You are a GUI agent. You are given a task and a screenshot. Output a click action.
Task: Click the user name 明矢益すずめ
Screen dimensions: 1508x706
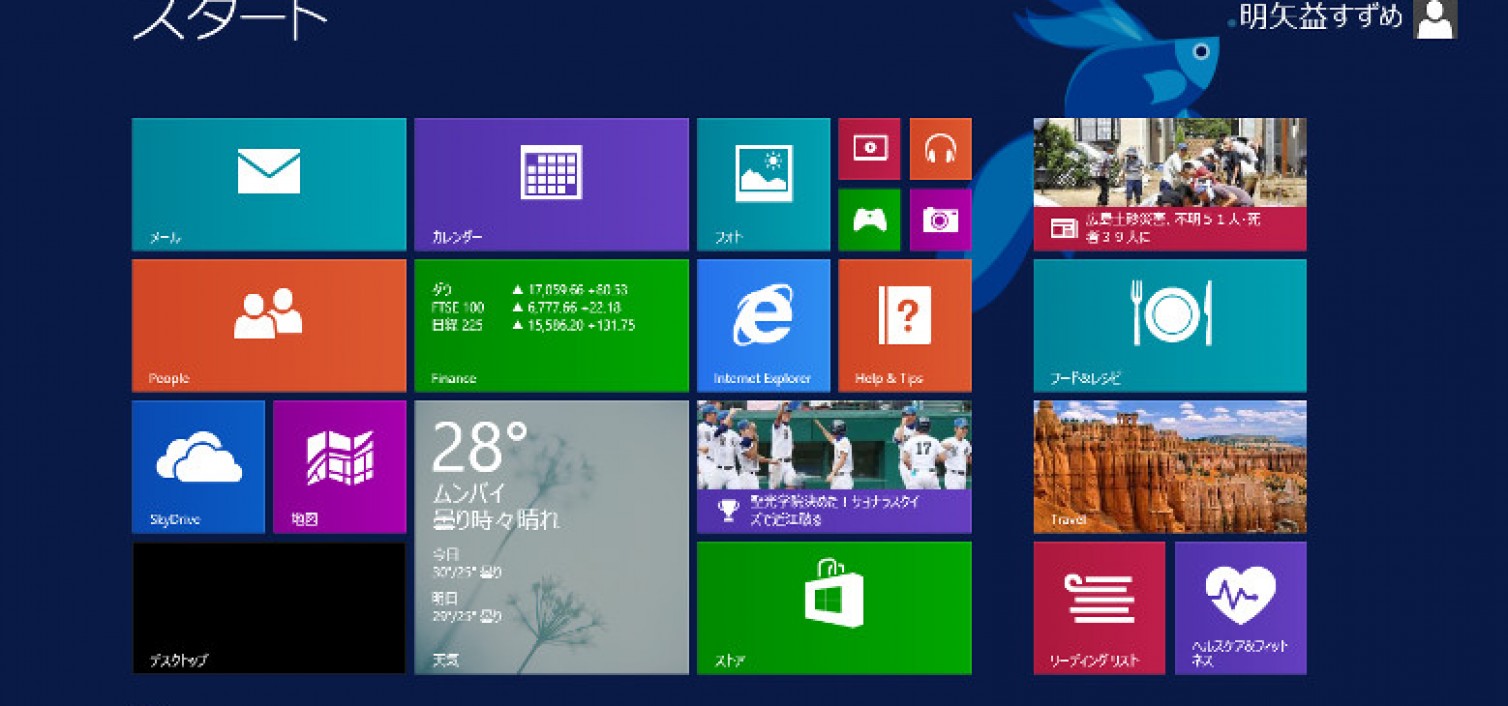click(x=1321, y=16)
